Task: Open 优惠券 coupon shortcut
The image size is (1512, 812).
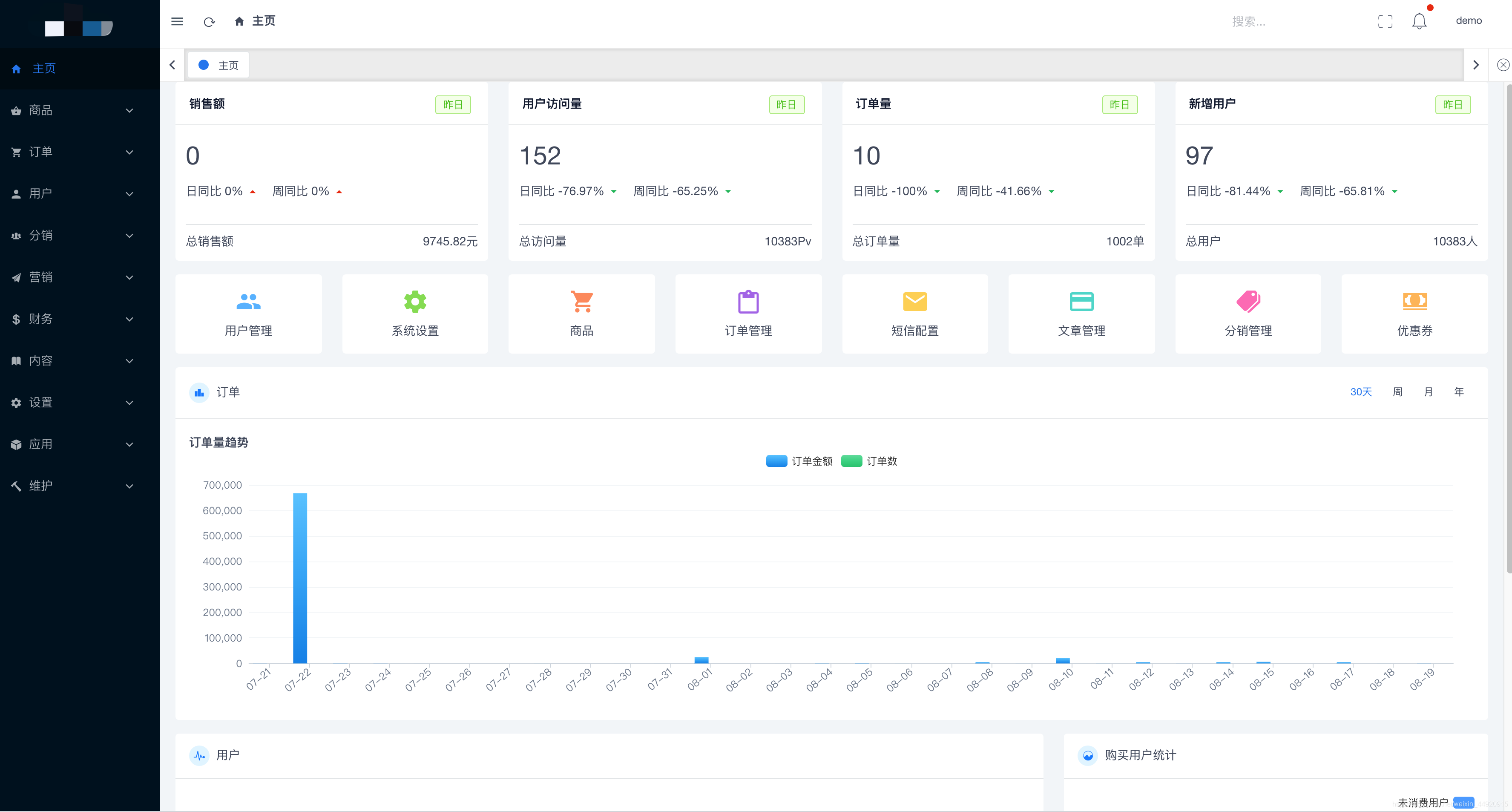Action: tap(1414, 314)
